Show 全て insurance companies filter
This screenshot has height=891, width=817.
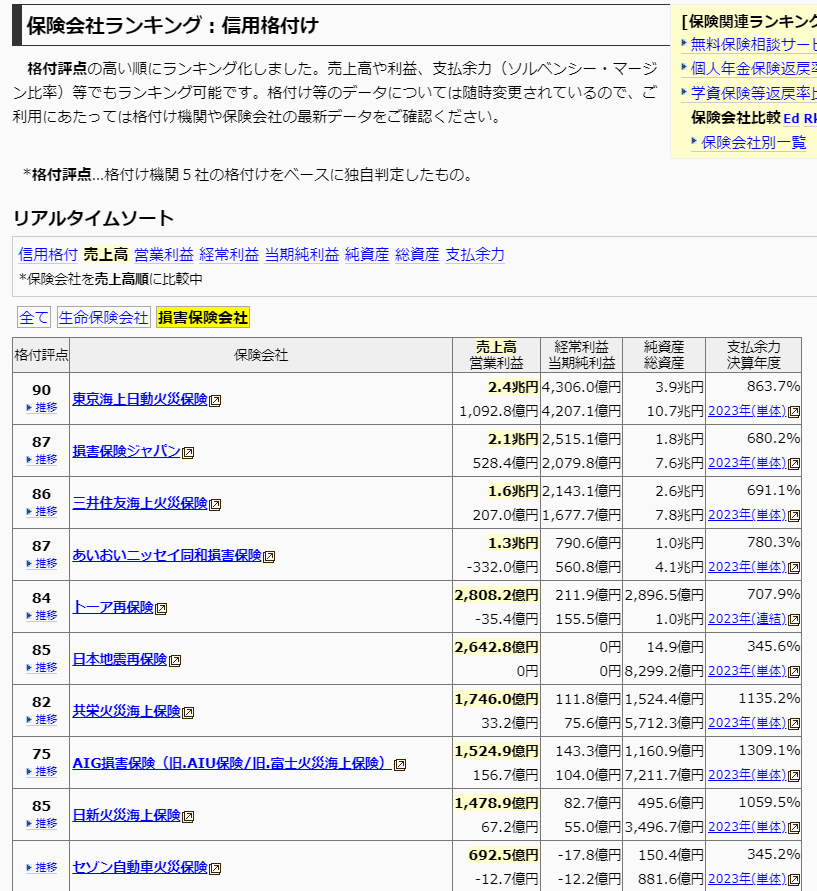point(34,317)
